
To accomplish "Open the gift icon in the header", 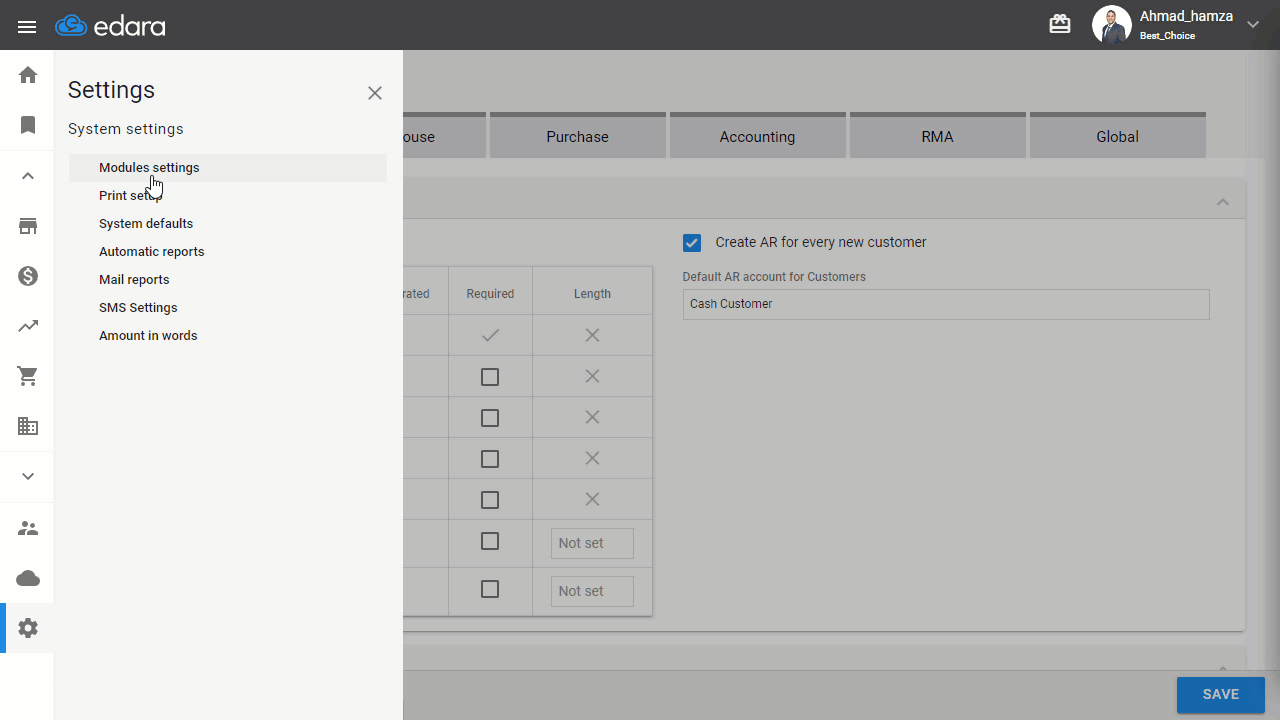I will 1060,25.
